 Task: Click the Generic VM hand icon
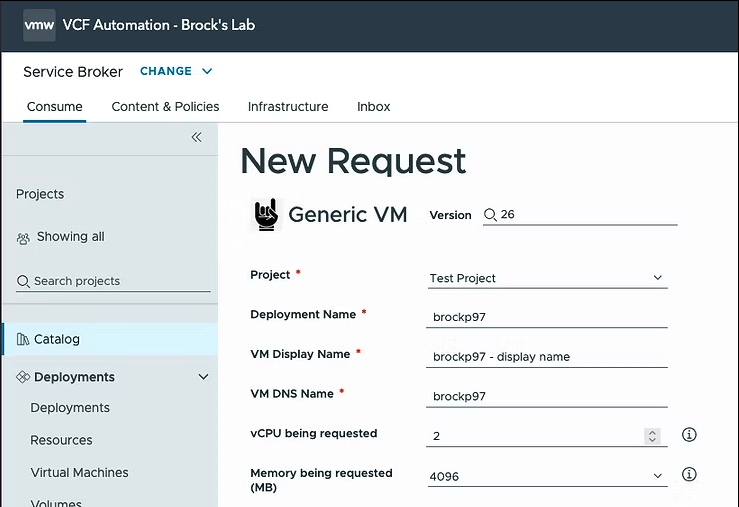pyautogui.click(x=266, y=214)
